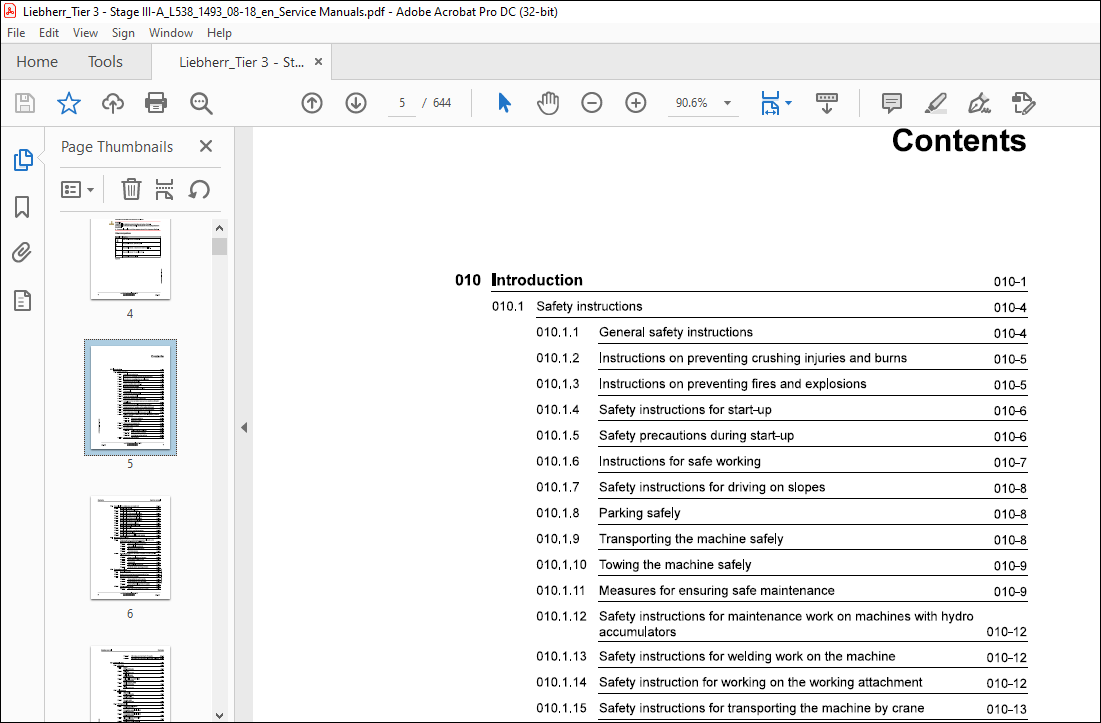Click the thumbnails scrollbar up arrow

[x=219, y=228]
